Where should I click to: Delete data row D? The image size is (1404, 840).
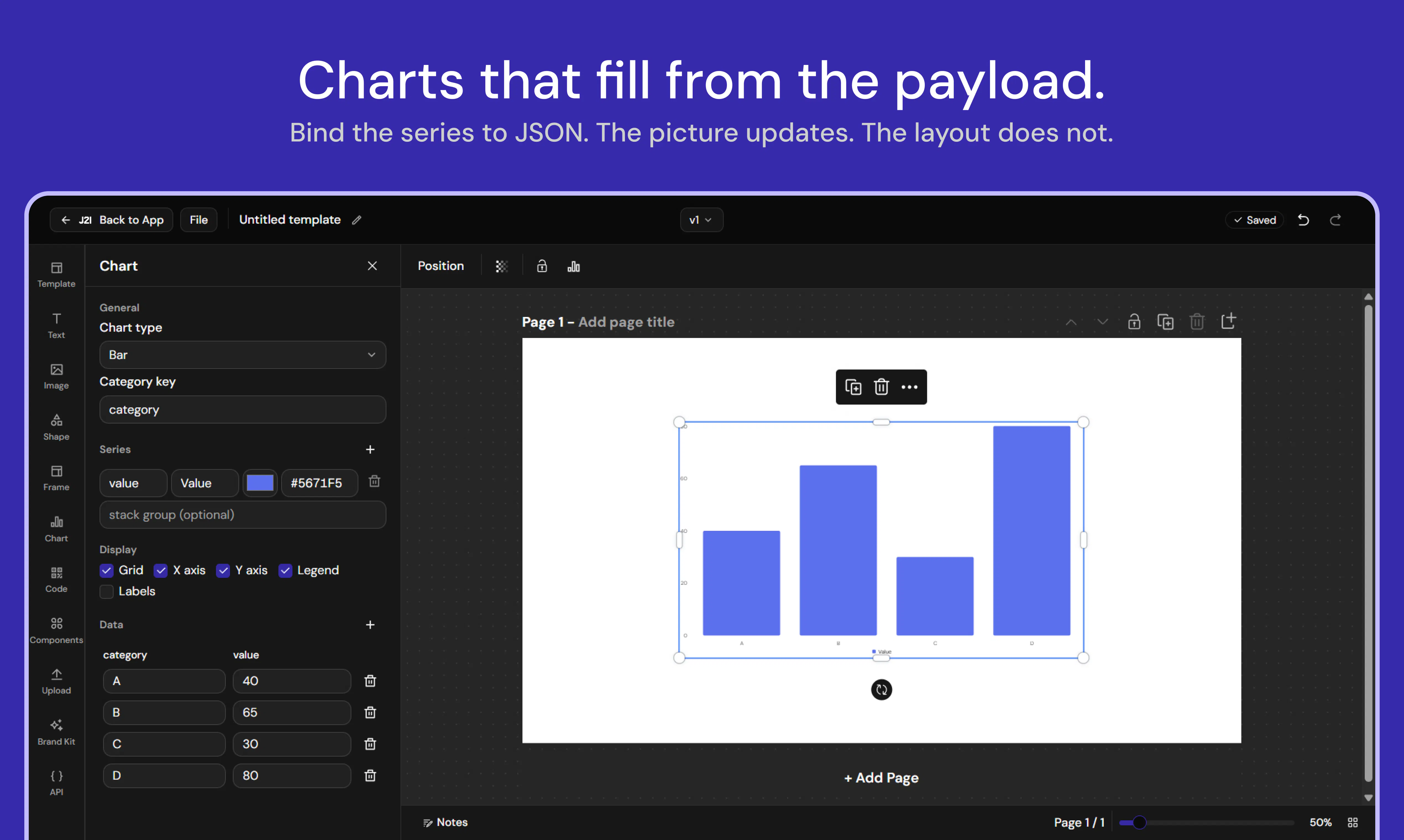click(x=370, y=775)
